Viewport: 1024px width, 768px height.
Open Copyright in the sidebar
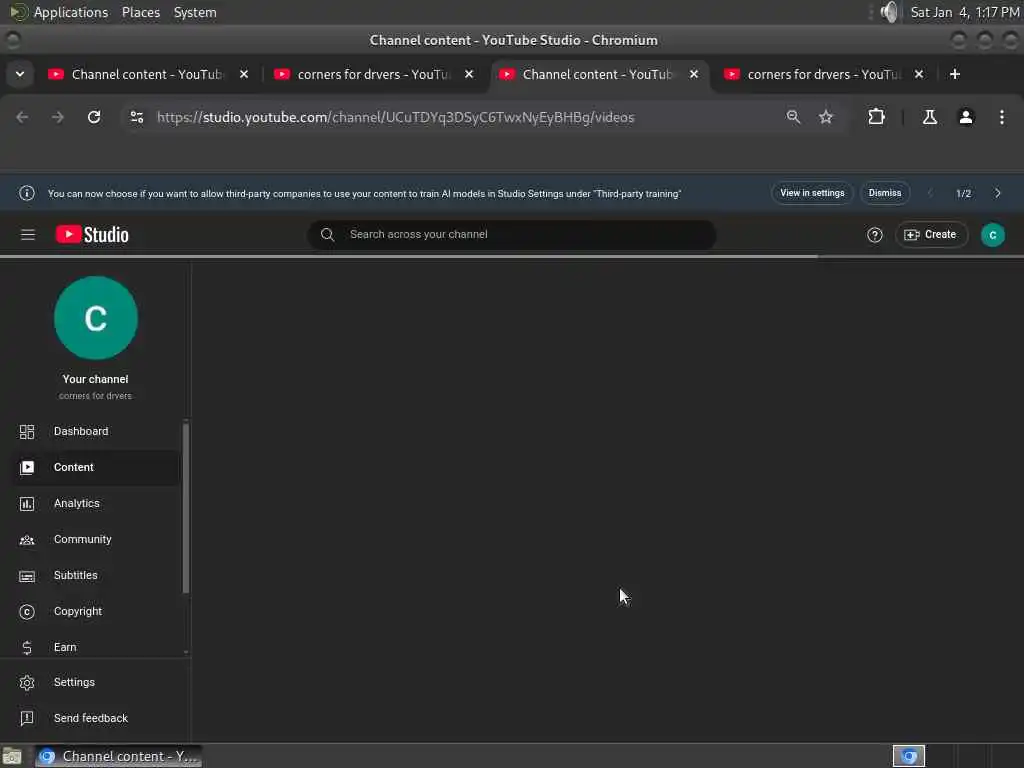(95, 611)
